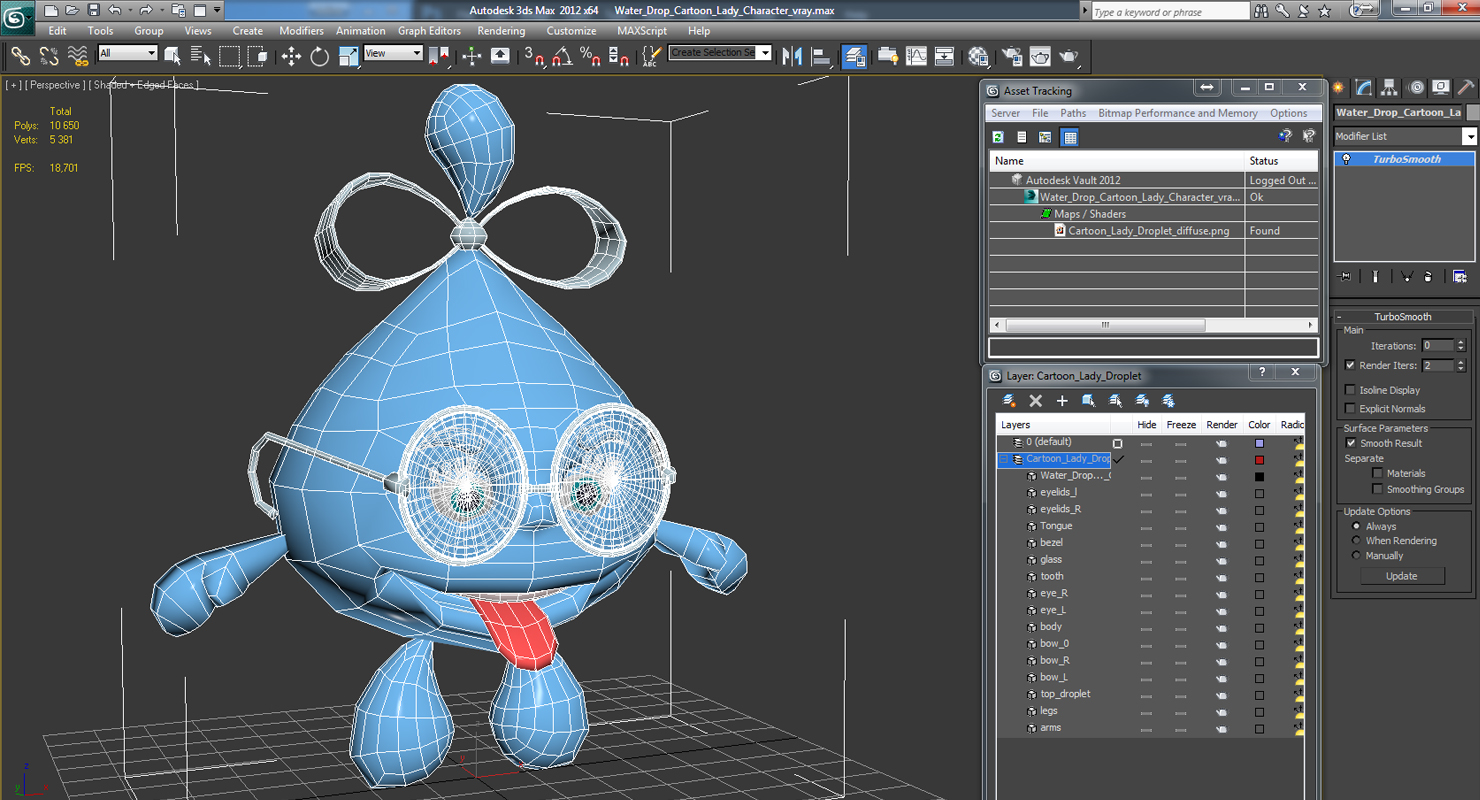Click the Unlink Selection tool
The width and height of the screenshot is (1480, 800).
click(48, 56)
